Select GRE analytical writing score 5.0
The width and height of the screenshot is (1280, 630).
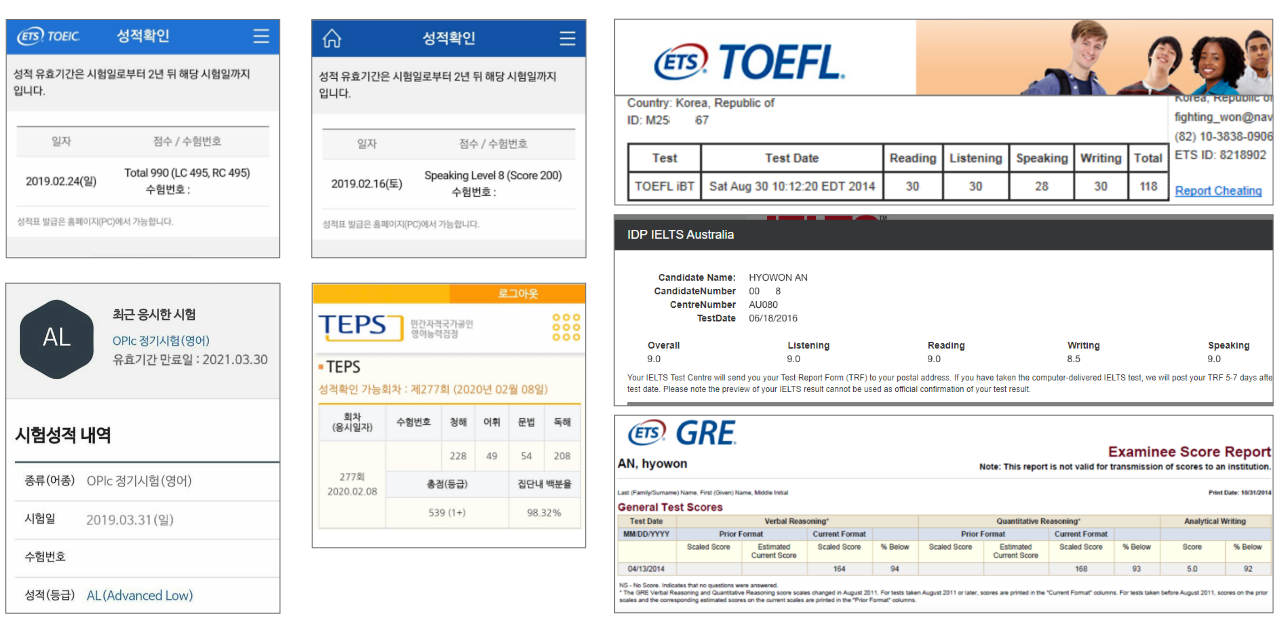coord(1192,568)
